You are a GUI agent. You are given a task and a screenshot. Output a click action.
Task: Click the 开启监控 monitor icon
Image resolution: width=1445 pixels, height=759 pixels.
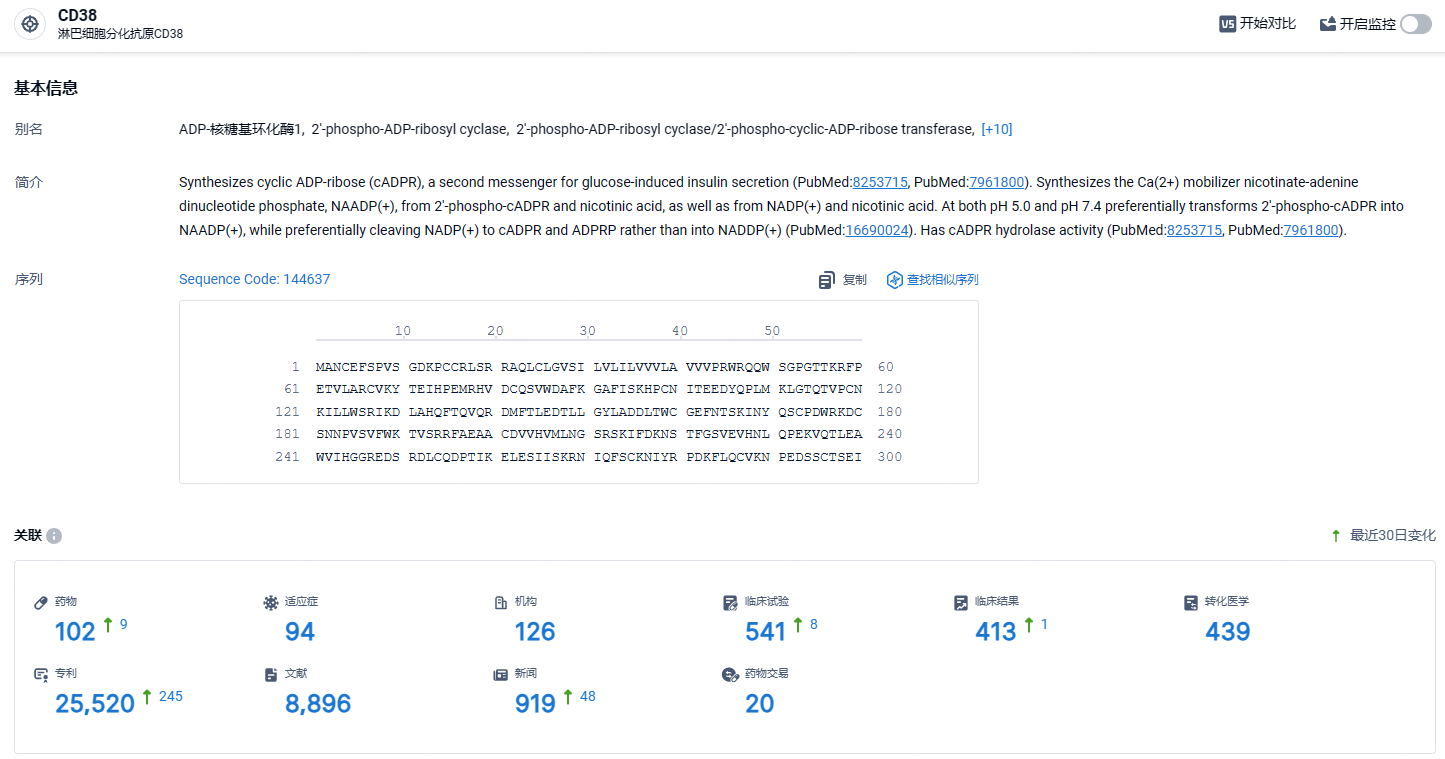click(x=1328, y=24)
